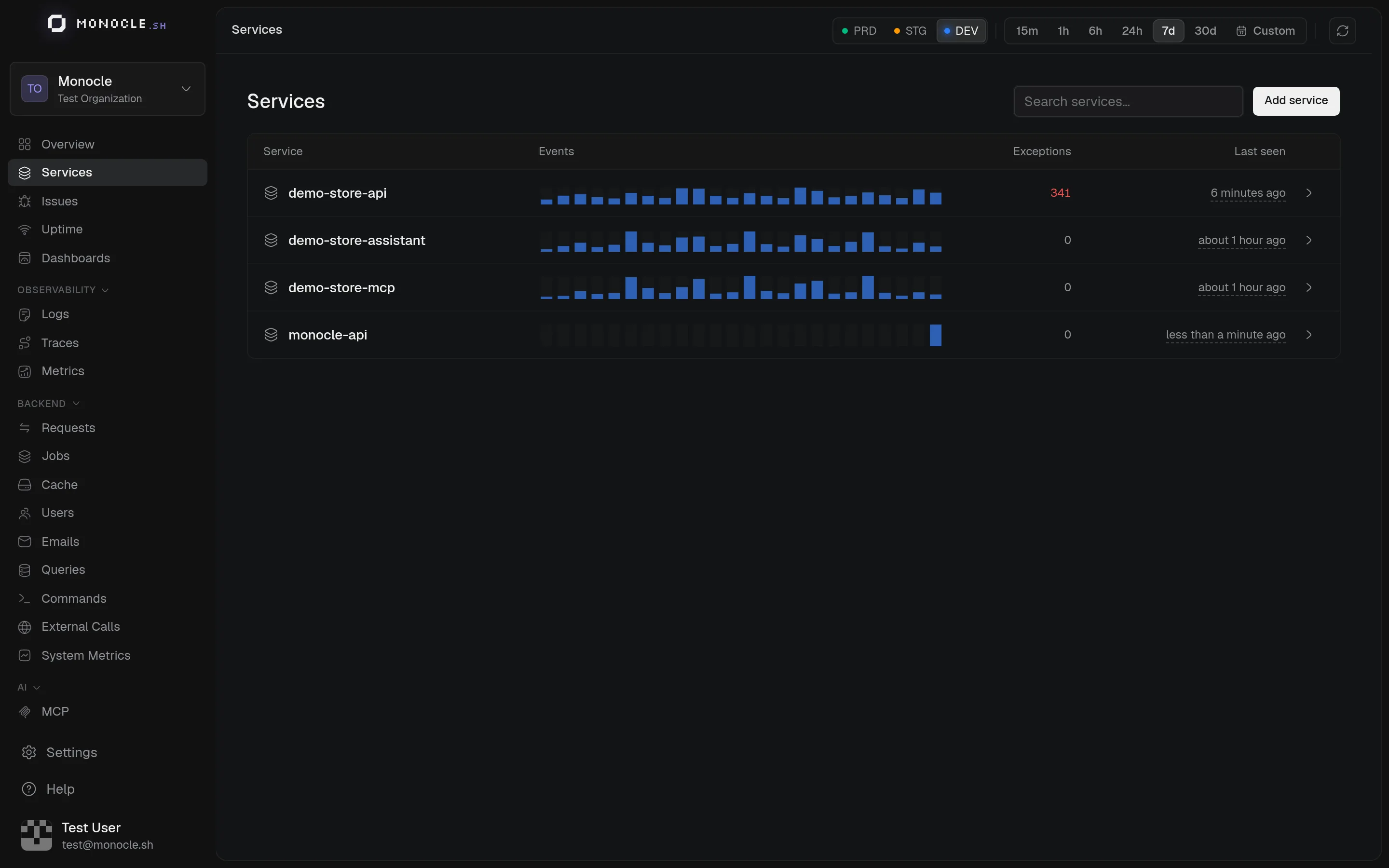Click the wifi icon beside Uptime
Viewport: 1389px width, 868px height.
pyautogui.click(x=25, y=230)
